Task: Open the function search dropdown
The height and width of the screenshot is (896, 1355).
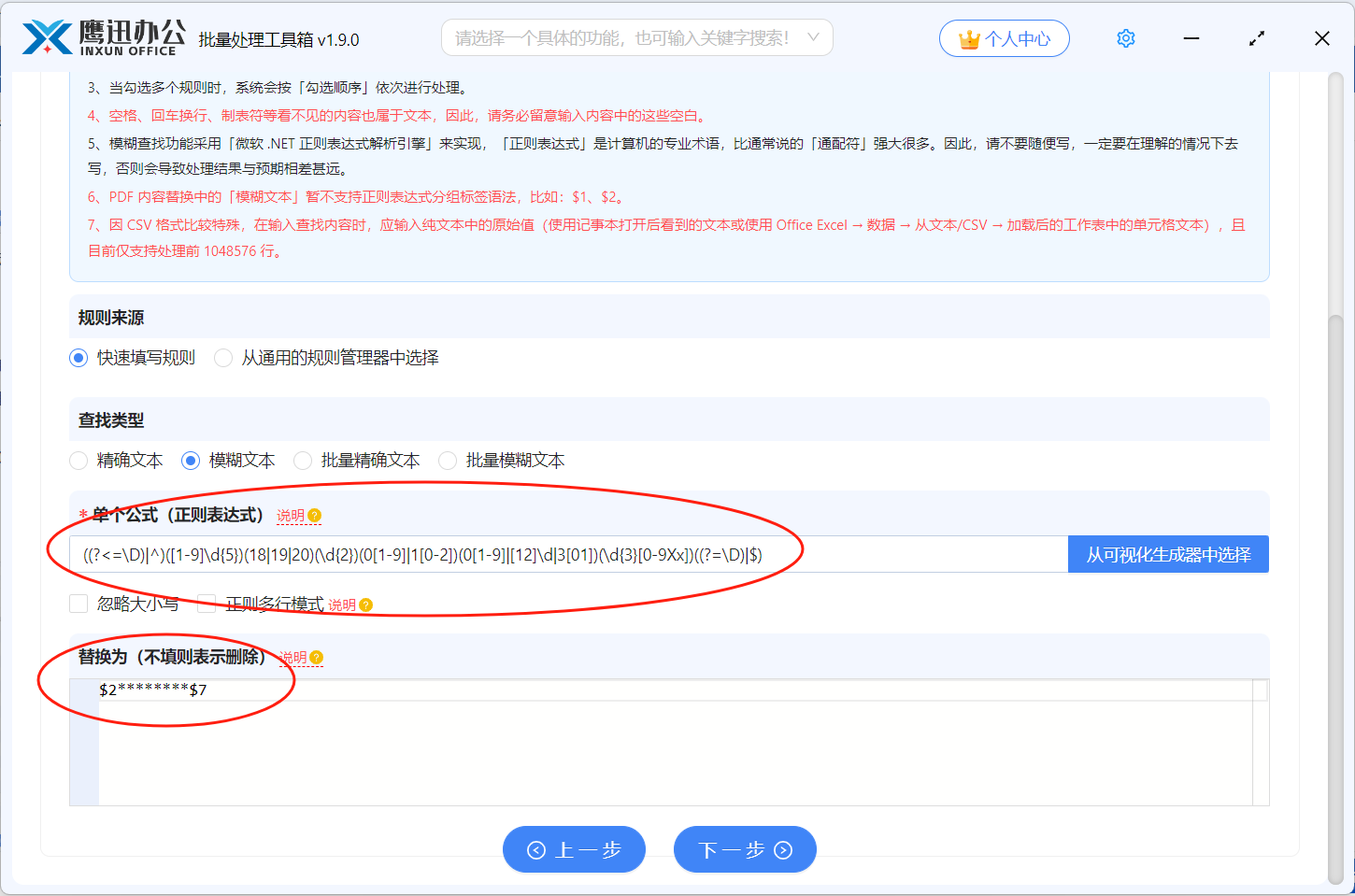Action: [636, 37]
